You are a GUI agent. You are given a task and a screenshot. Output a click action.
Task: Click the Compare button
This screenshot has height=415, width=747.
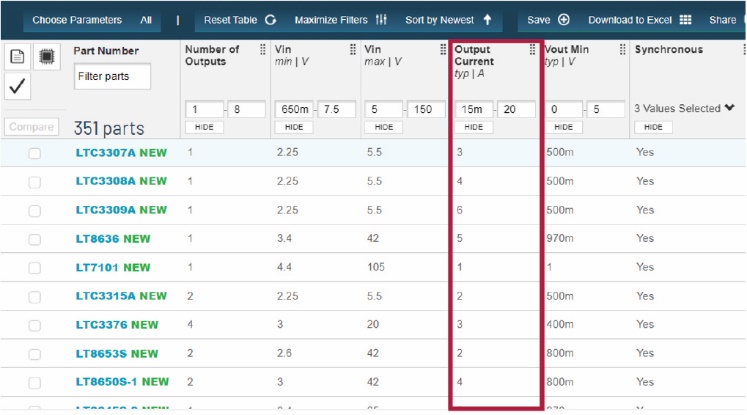point(31,127)
